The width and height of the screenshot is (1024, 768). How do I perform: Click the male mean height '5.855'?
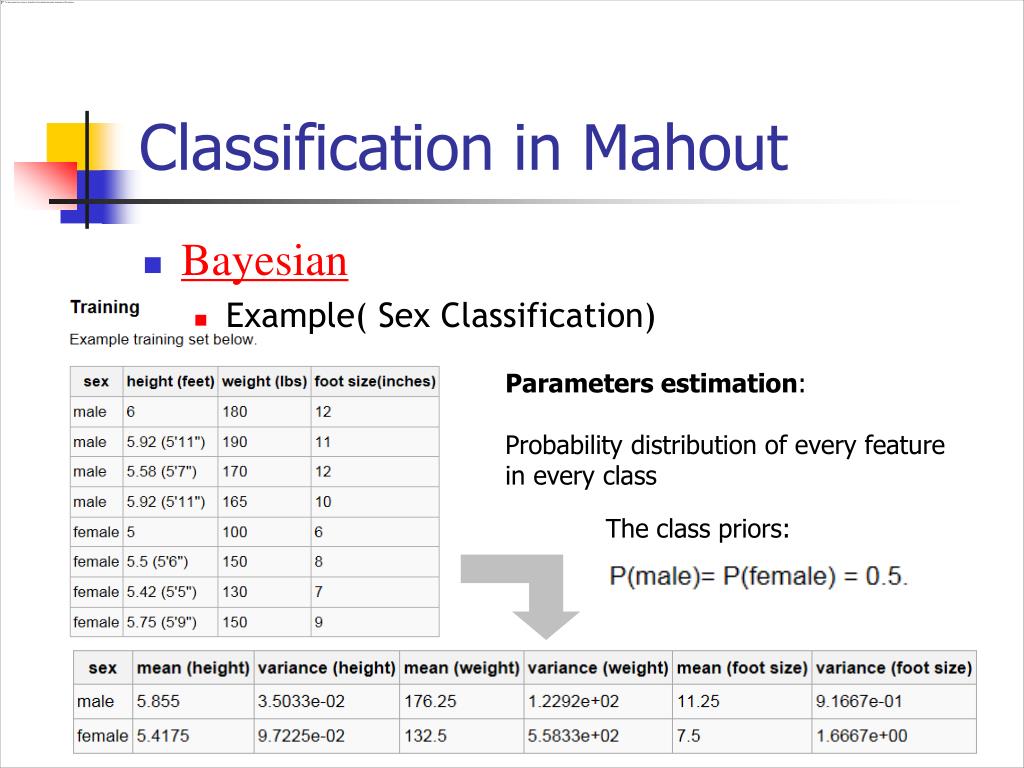(193, 701)
